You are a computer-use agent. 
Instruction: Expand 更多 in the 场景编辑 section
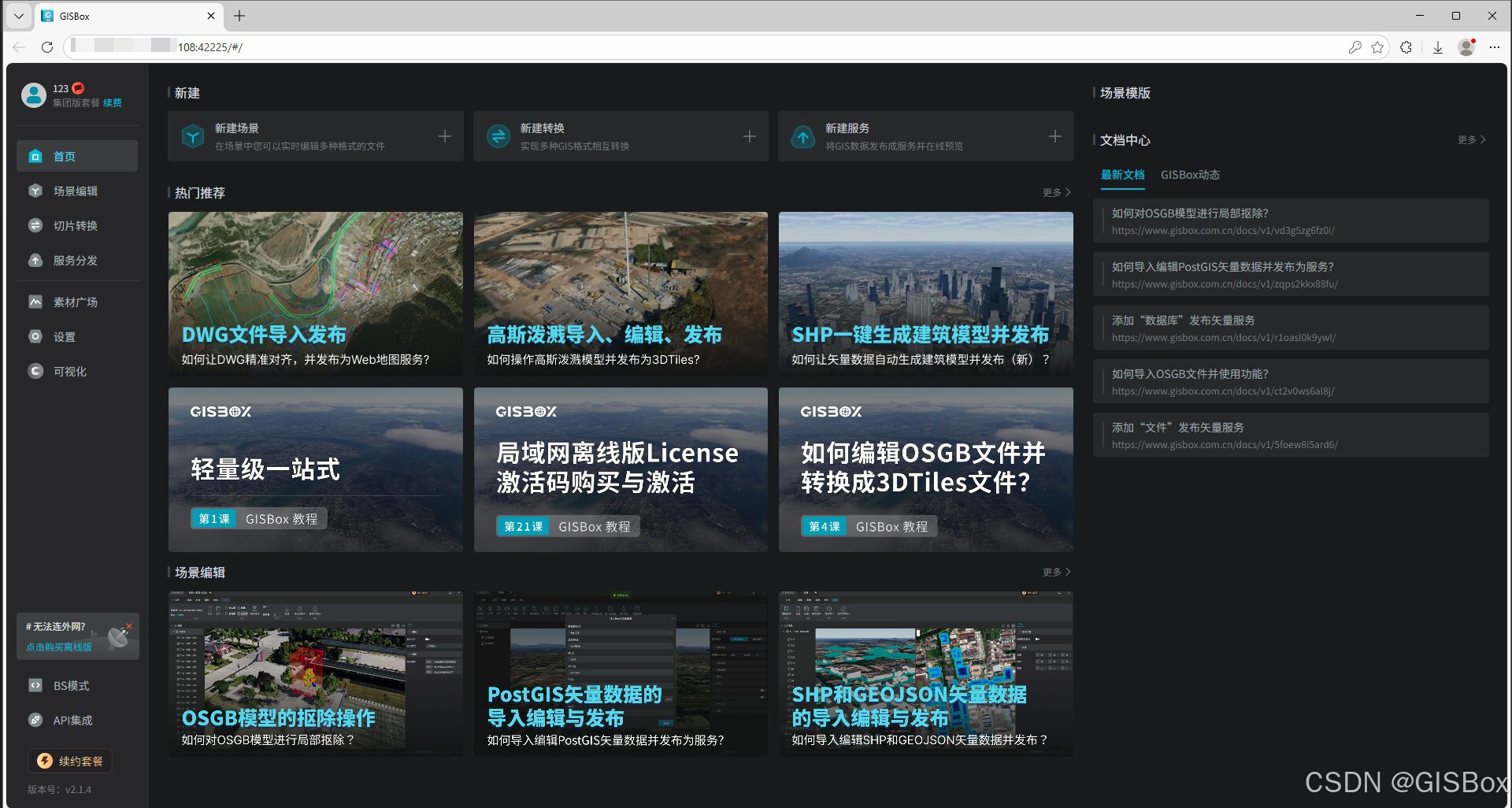[x=1056, y=572]
